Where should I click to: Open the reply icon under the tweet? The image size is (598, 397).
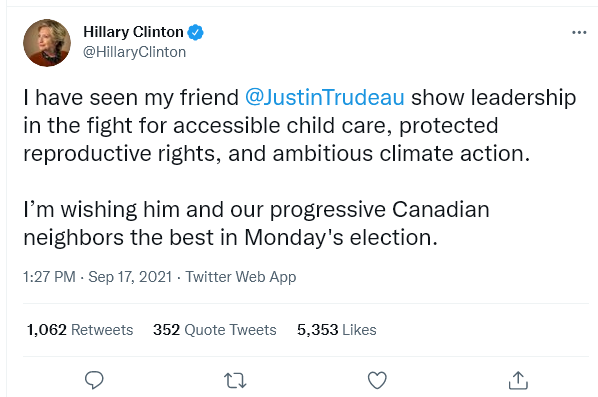click(x=94, y=380)
